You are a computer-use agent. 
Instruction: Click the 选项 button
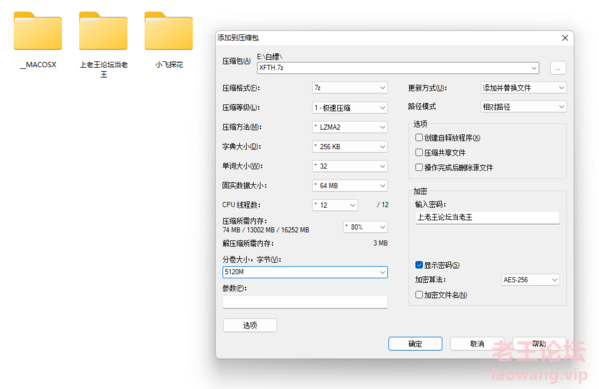coord(250,325)
